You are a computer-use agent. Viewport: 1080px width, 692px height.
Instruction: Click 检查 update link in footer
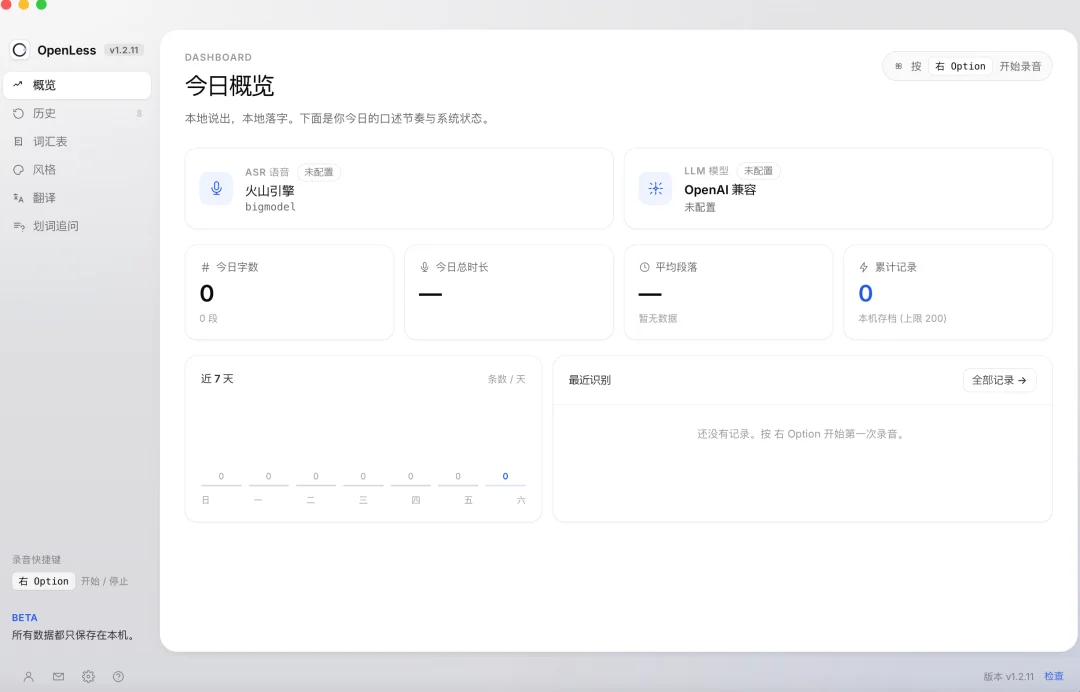[x=1054, y=676]
